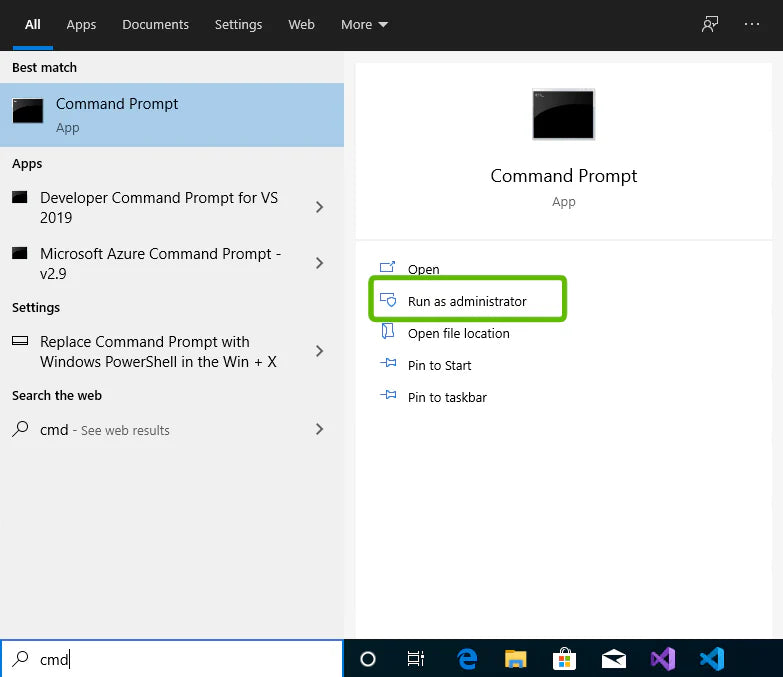The width and height of the screenshot is (783, 677).
Task: Launch Visual Studio from taskbar
Action: click(662, 659)
